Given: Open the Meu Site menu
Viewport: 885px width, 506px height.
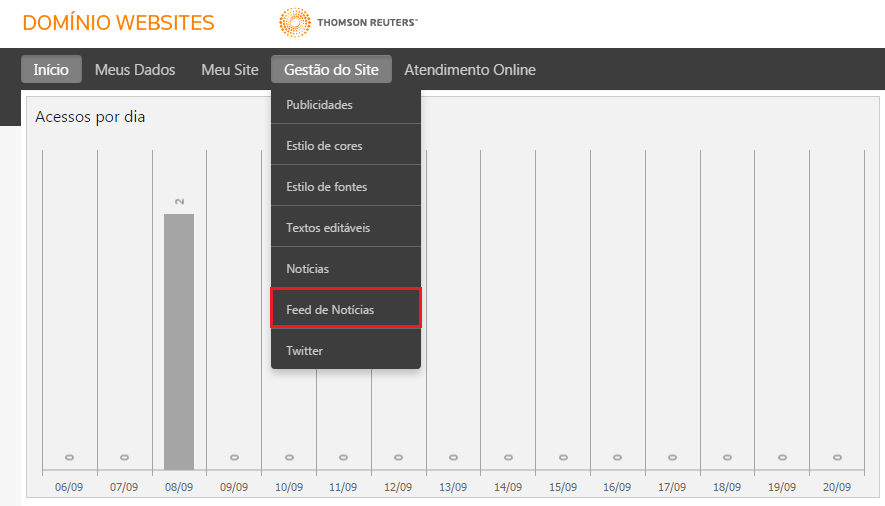Looking at the screenshot, I should tap(230, 69).
